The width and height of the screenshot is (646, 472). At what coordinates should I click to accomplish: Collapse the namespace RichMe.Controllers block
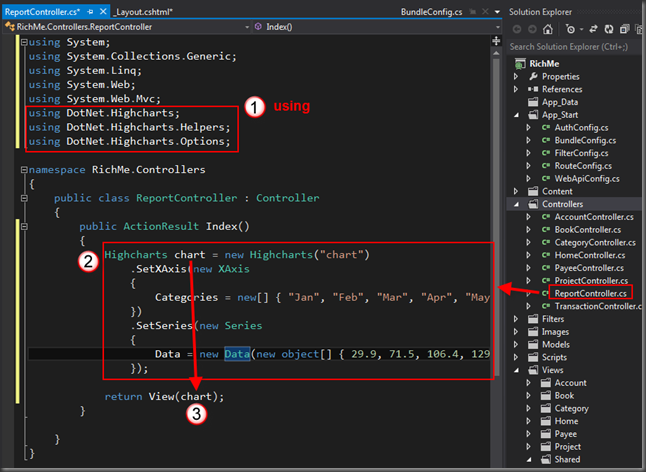[x=24, y=169]
